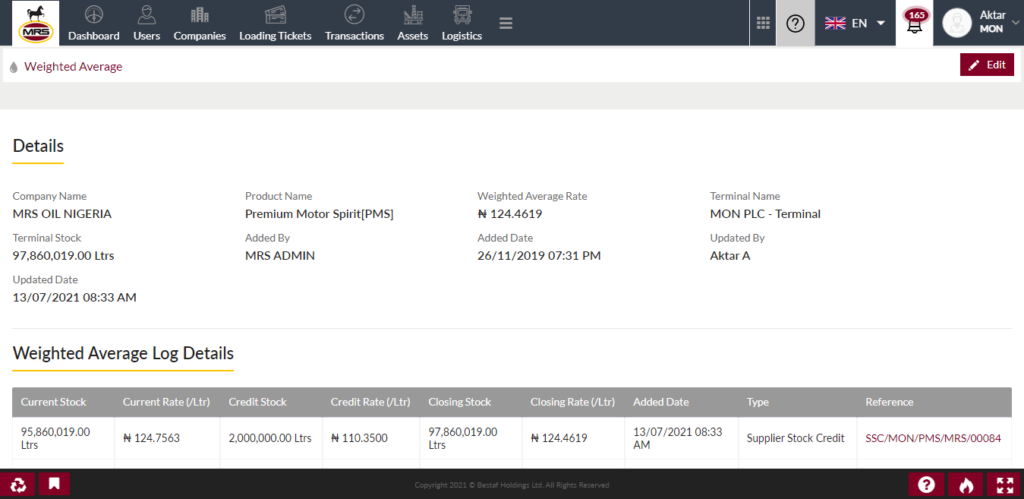
Task: Click the help question mark in top bar
Action: (x=795, y=23)
